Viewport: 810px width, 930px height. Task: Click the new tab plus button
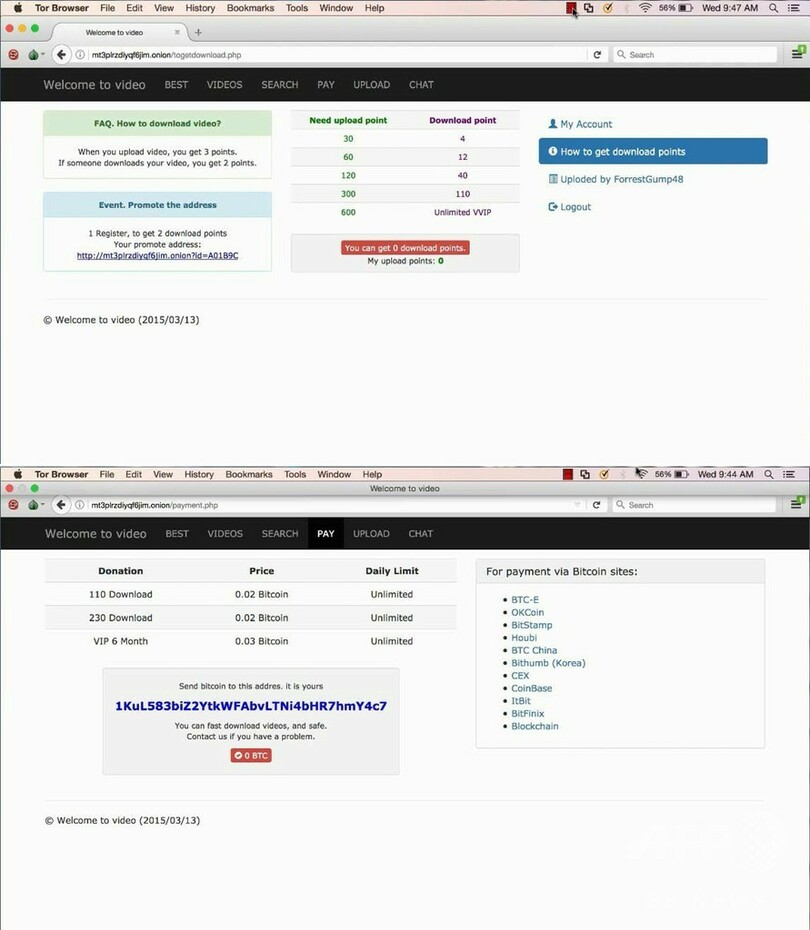click(x=198, y=32)
